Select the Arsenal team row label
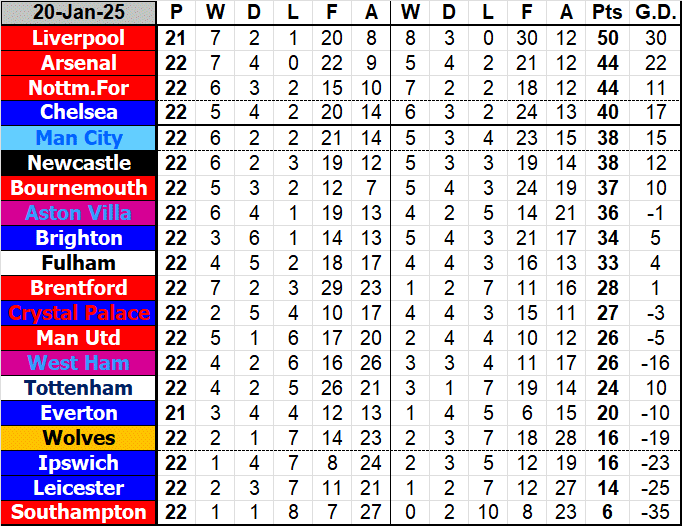The width and height of the screenshot is (682, 526). pos(79,63)
